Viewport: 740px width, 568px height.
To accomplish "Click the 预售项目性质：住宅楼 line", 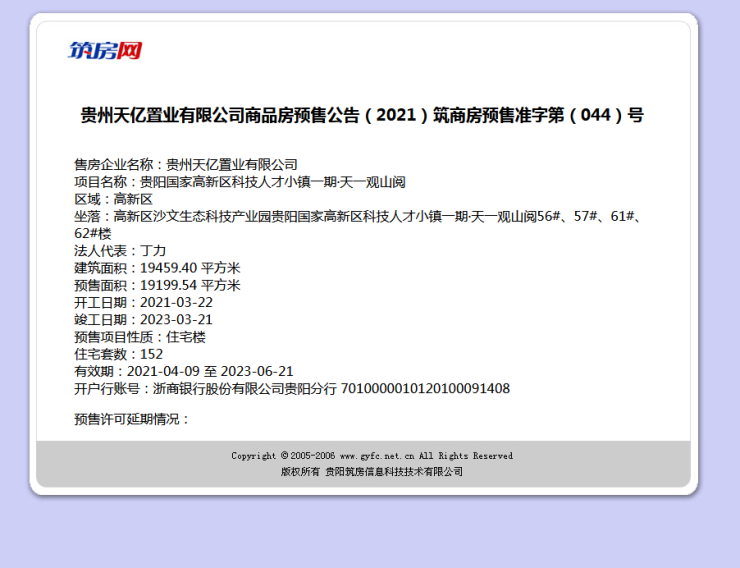I will pos(140,337).
